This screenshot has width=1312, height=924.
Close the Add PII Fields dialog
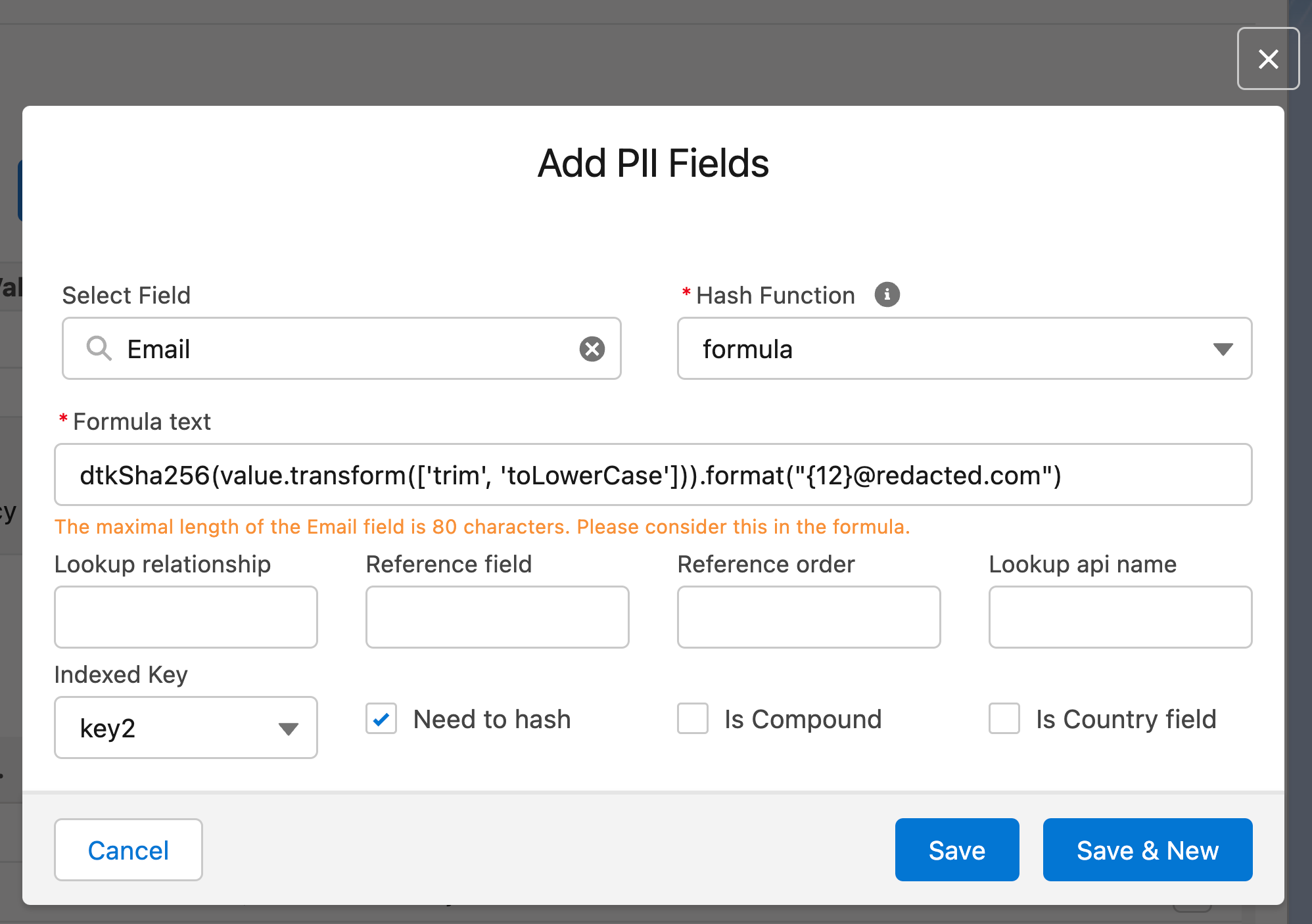click(1268, 58)
